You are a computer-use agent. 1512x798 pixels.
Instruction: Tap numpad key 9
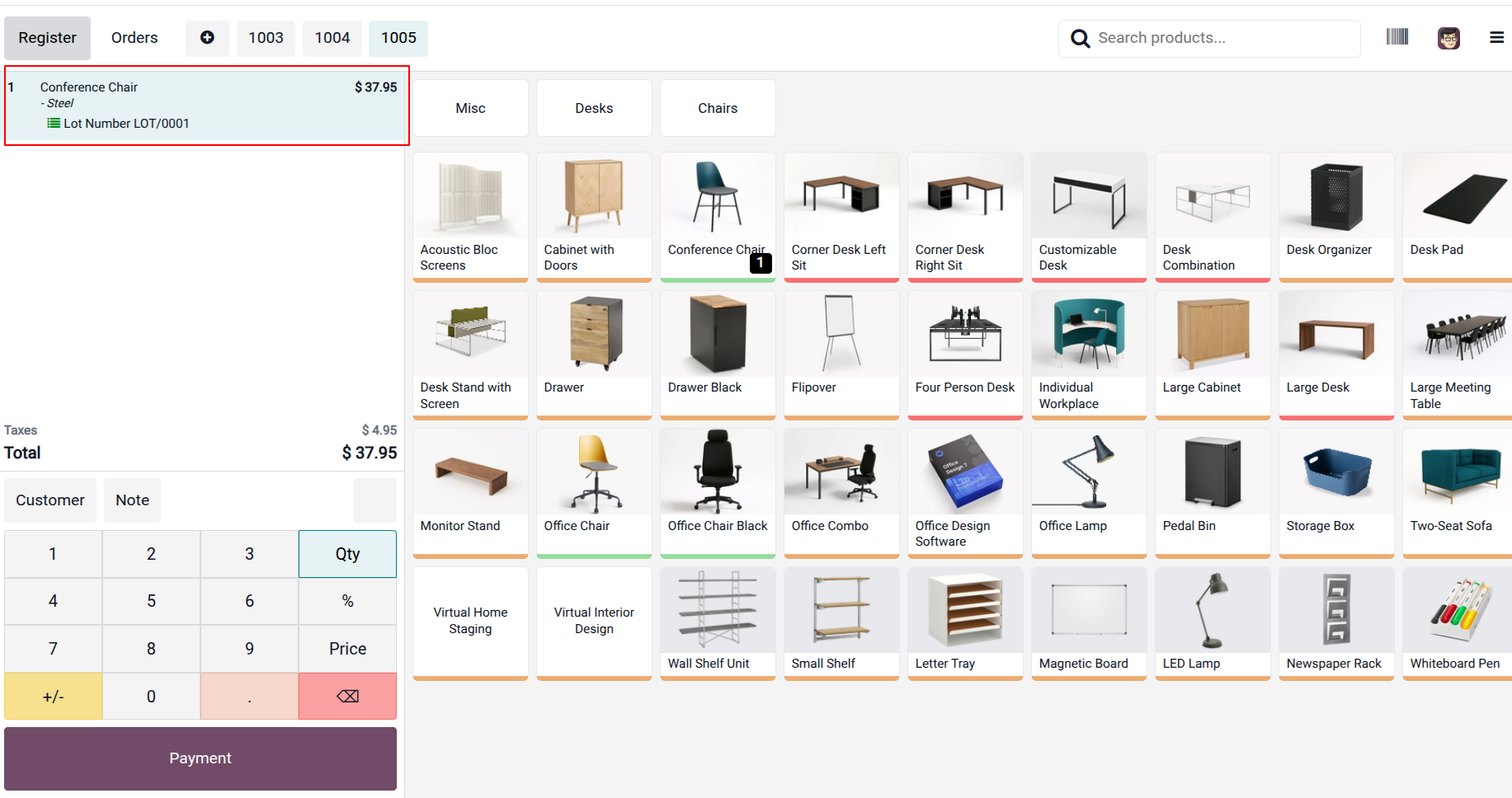point(249,649)
